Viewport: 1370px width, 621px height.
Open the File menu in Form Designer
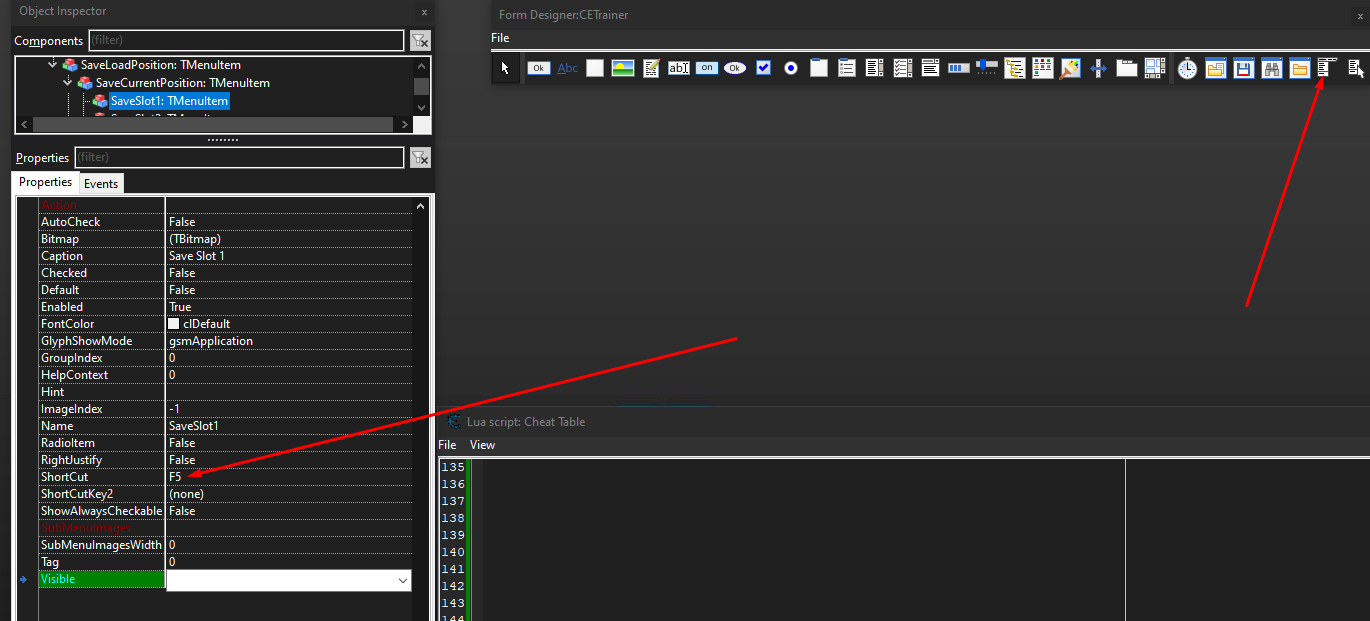point(500,37)
